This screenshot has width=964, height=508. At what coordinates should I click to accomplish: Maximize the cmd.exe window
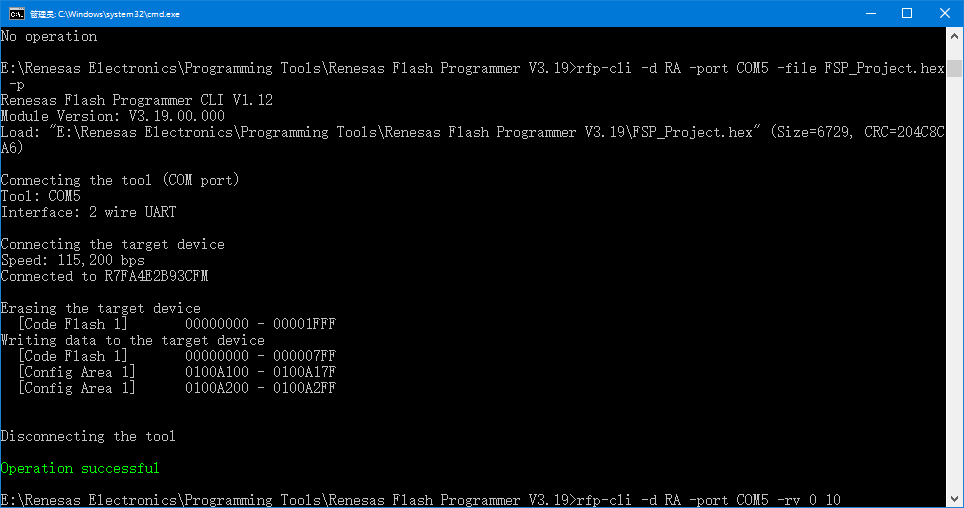(907, 13)
